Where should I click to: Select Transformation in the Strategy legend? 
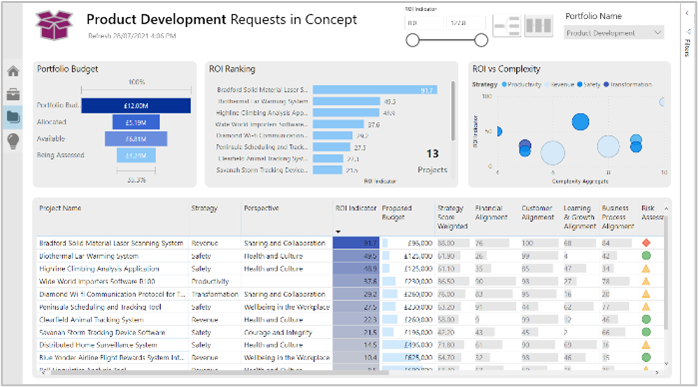pos(628,84)
